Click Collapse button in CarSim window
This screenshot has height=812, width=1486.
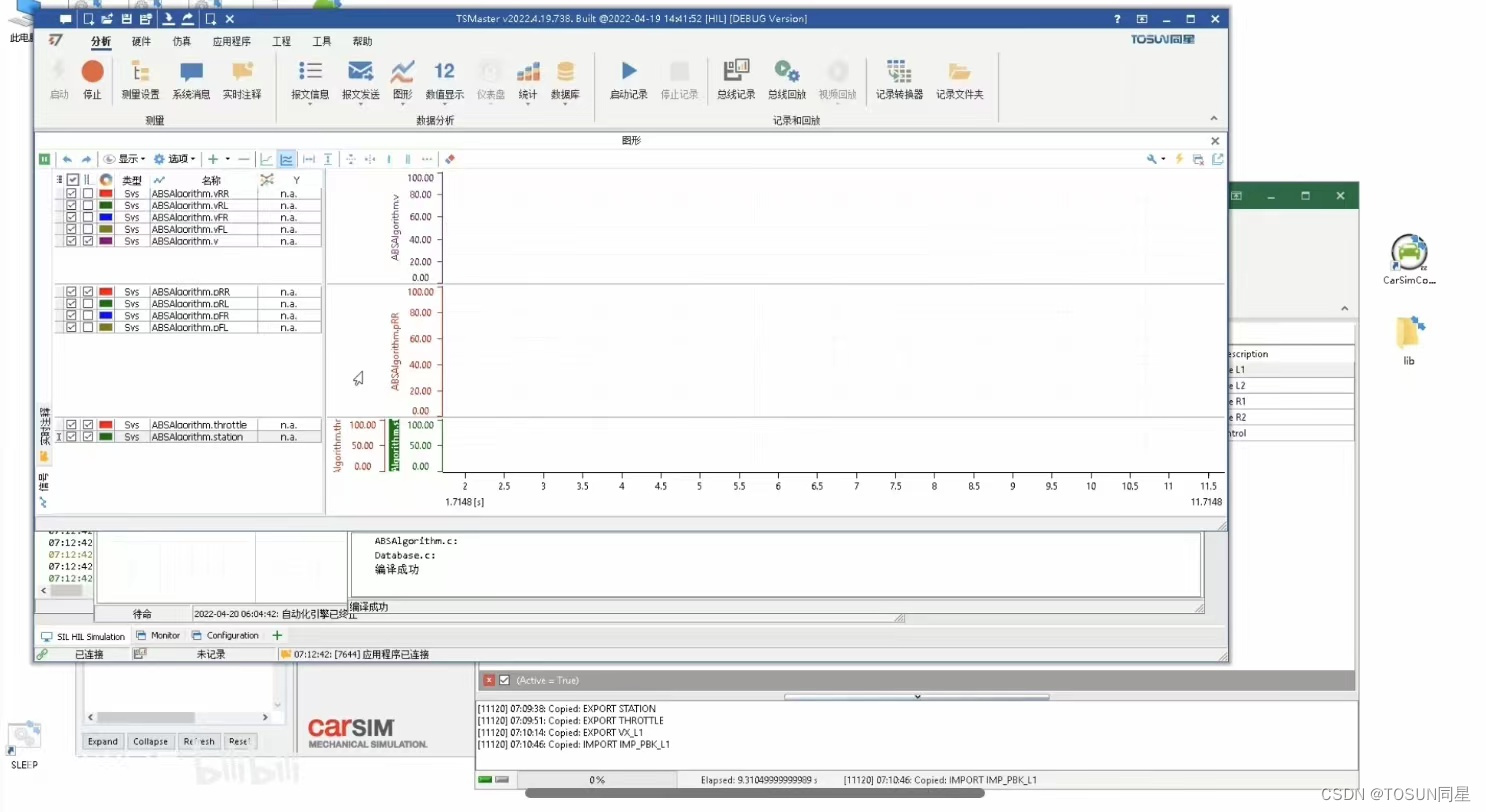point(150,741)
